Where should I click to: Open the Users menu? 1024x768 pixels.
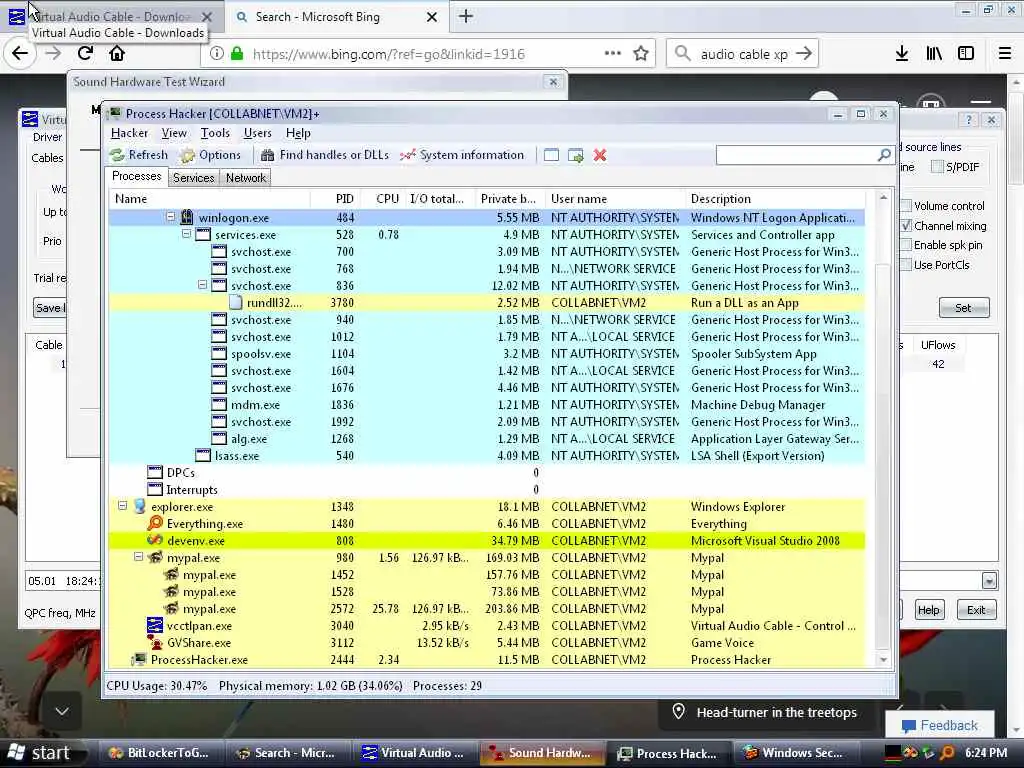[257, 133]
